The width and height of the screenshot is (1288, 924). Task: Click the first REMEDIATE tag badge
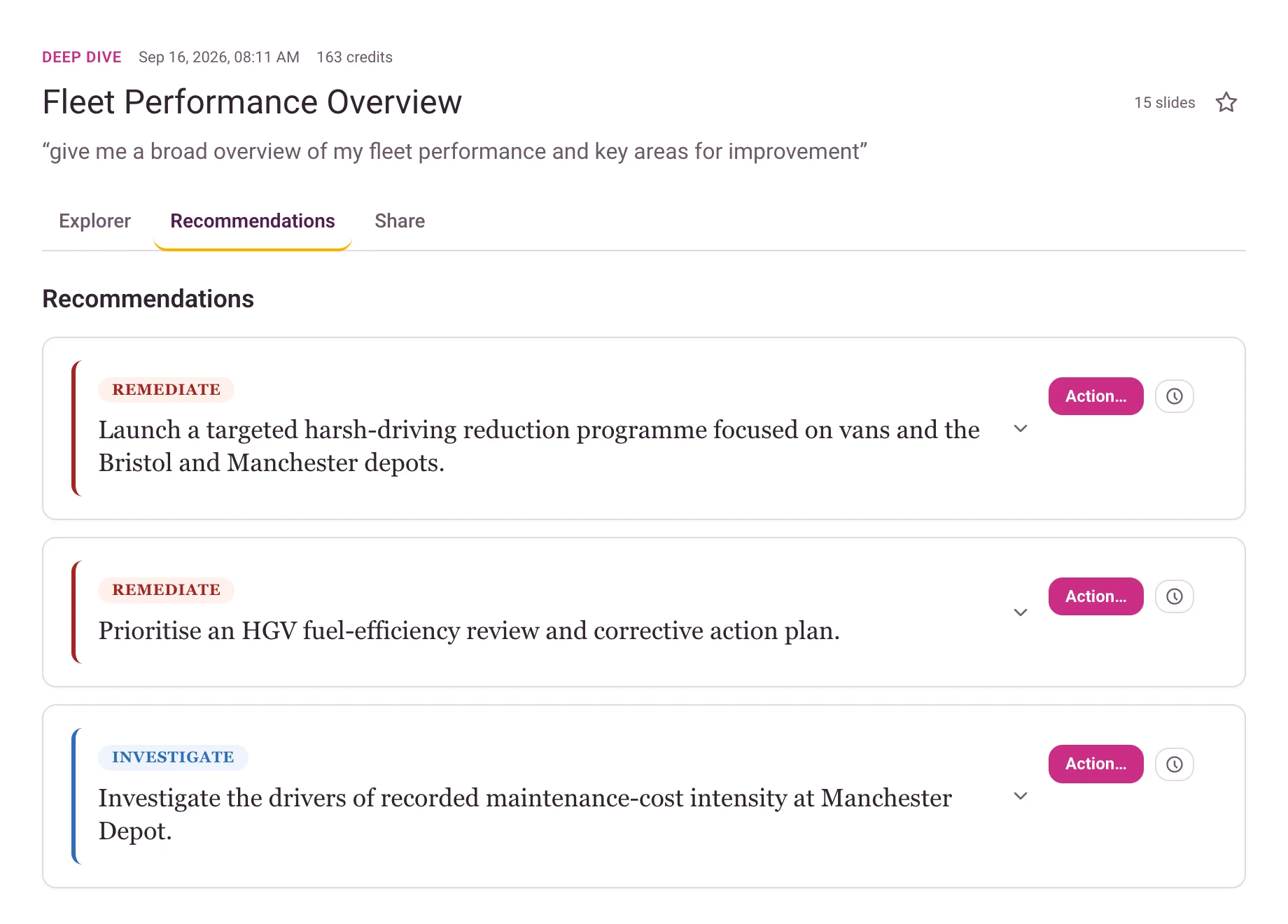click(x=167, y=390)
